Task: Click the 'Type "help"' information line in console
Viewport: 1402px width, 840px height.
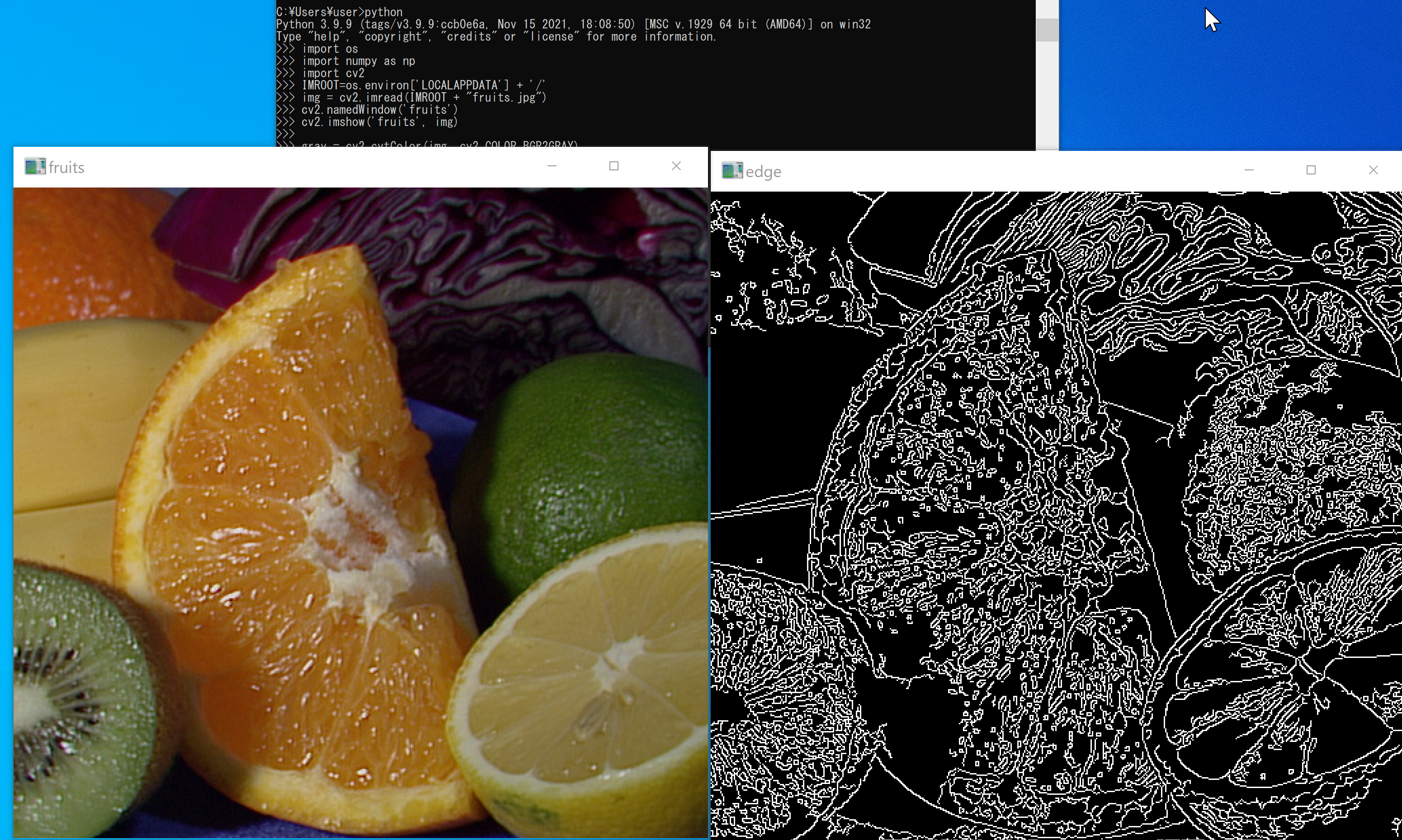Action: pos(496,37)
